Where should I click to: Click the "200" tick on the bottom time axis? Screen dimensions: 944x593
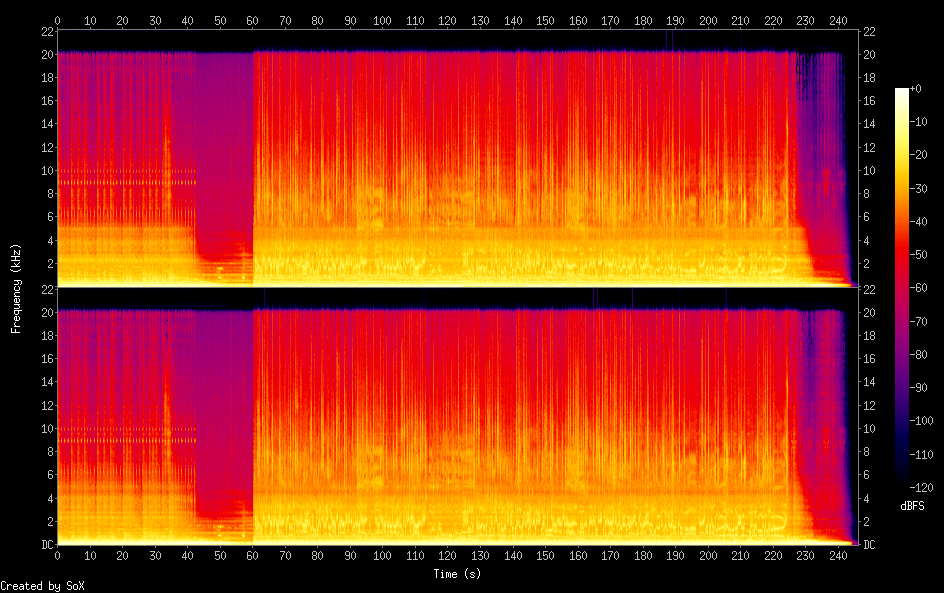pos(708,556)
